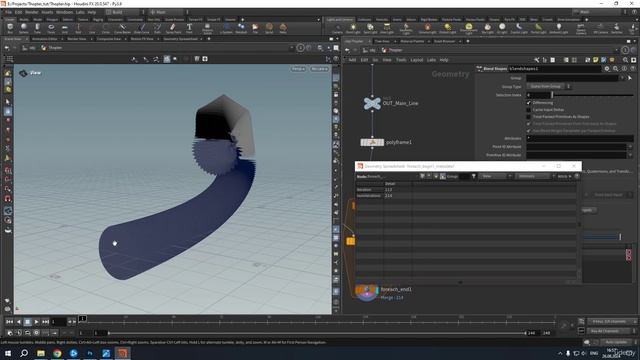Open Blend Shapes parameter gear menu
640x360 pixels.
607,69
